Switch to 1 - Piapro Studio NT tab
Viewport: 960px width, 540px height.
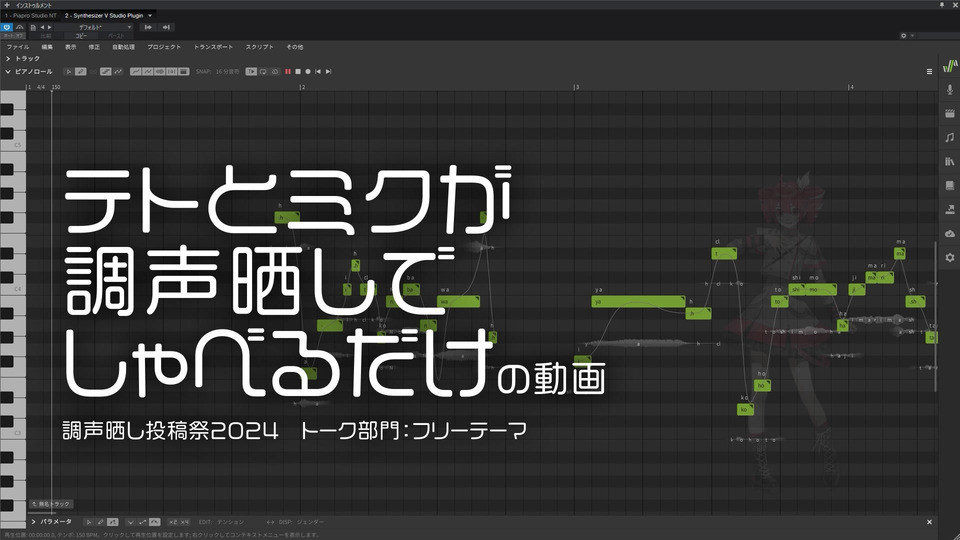[x=31, y=16]
